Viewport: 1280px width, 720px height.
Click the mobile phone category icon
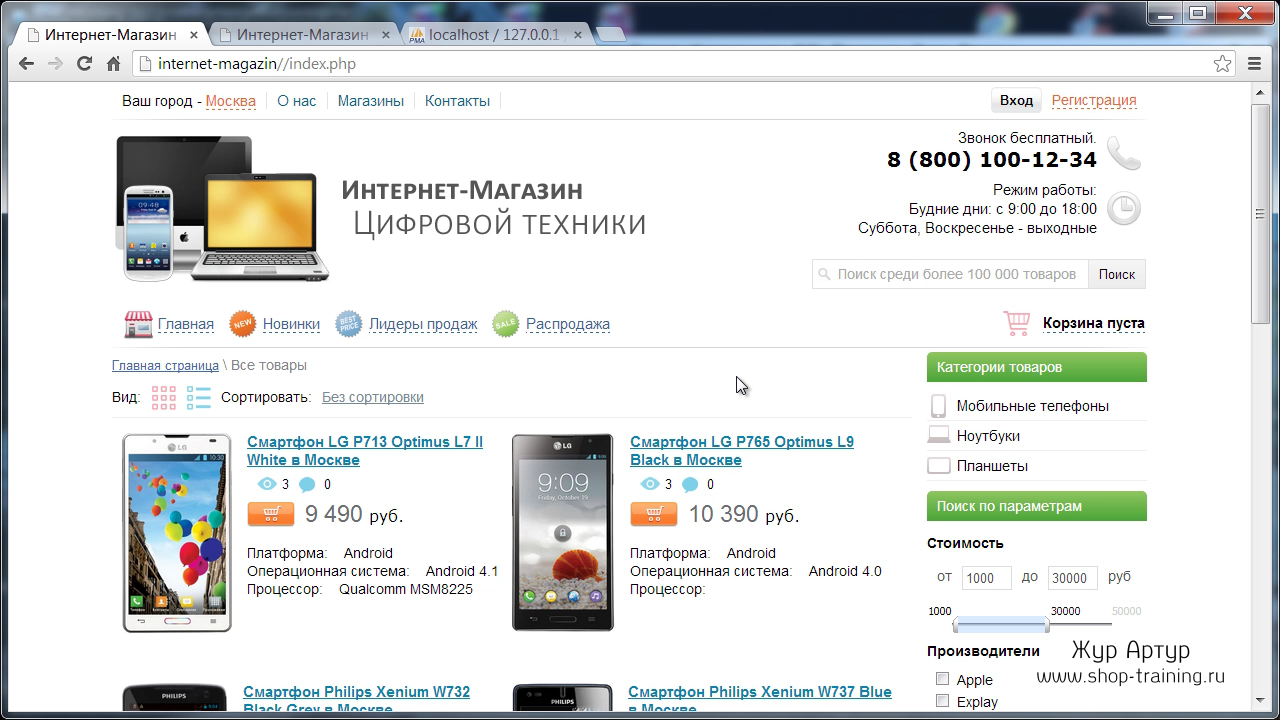(938, 406)
